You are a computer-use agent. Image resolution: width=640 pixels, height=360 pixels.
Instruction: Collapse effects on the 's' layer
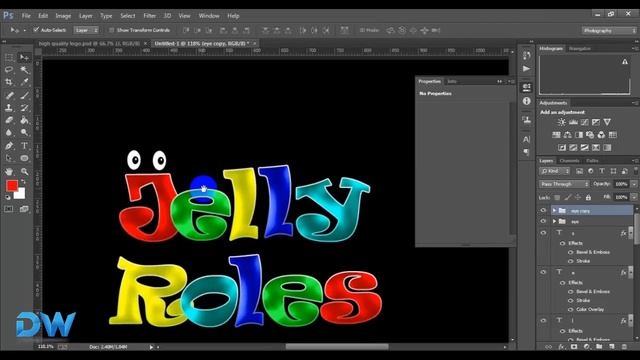[x=631, y=233]
